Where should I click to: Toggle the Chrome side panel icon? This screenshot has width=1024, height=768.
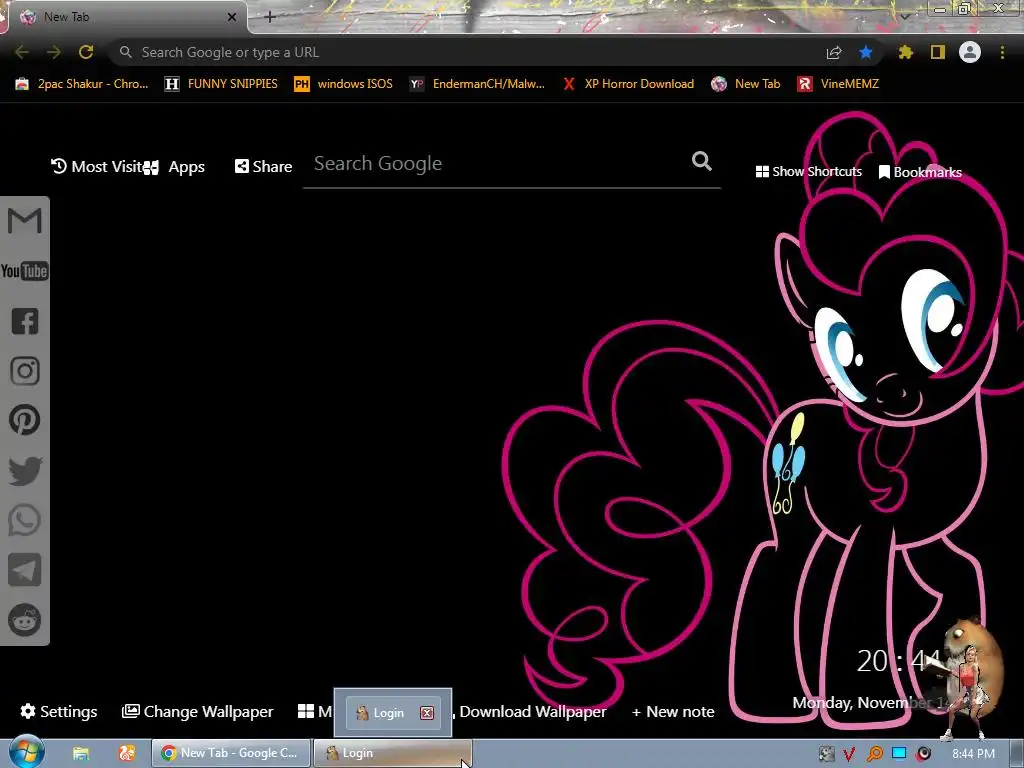pyautogui.click(x=938, y=52)
